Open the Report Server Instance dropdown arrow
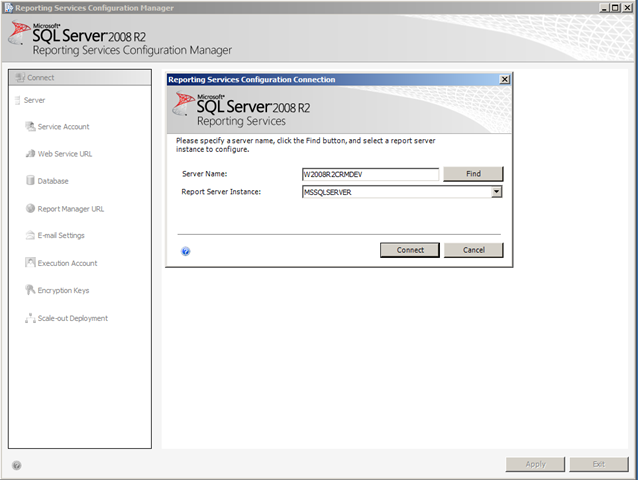This screenshot has width=638, height=480. (x=496, y=192)
